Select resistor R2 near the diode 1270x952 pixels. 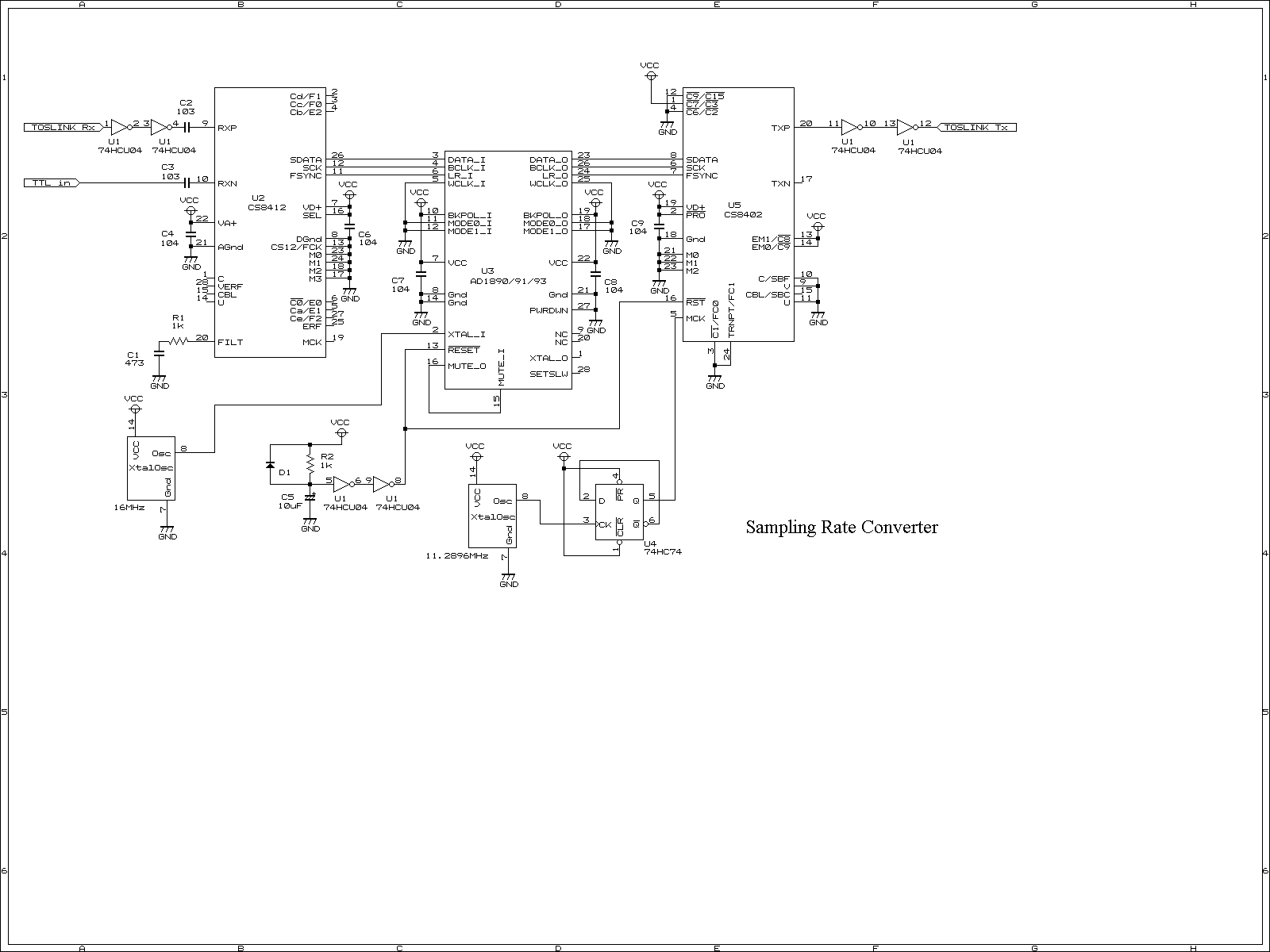310,464
